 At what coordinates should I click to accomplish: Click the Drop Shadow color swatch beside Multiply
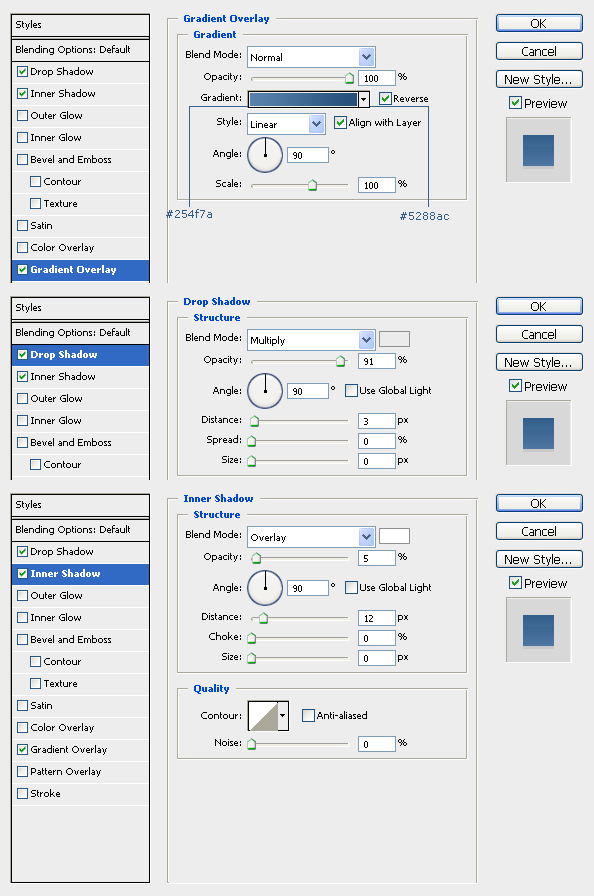[x=394, y=339]
